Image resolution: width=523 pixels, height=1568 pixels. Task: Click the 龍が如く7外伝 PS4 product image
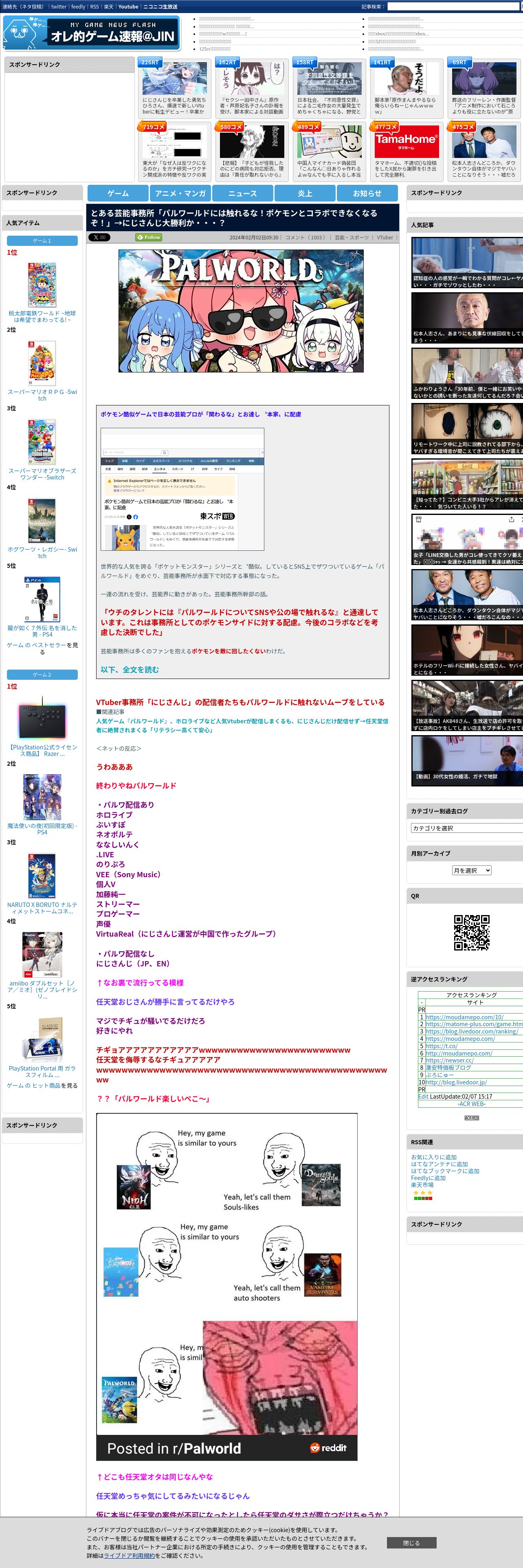42,599
